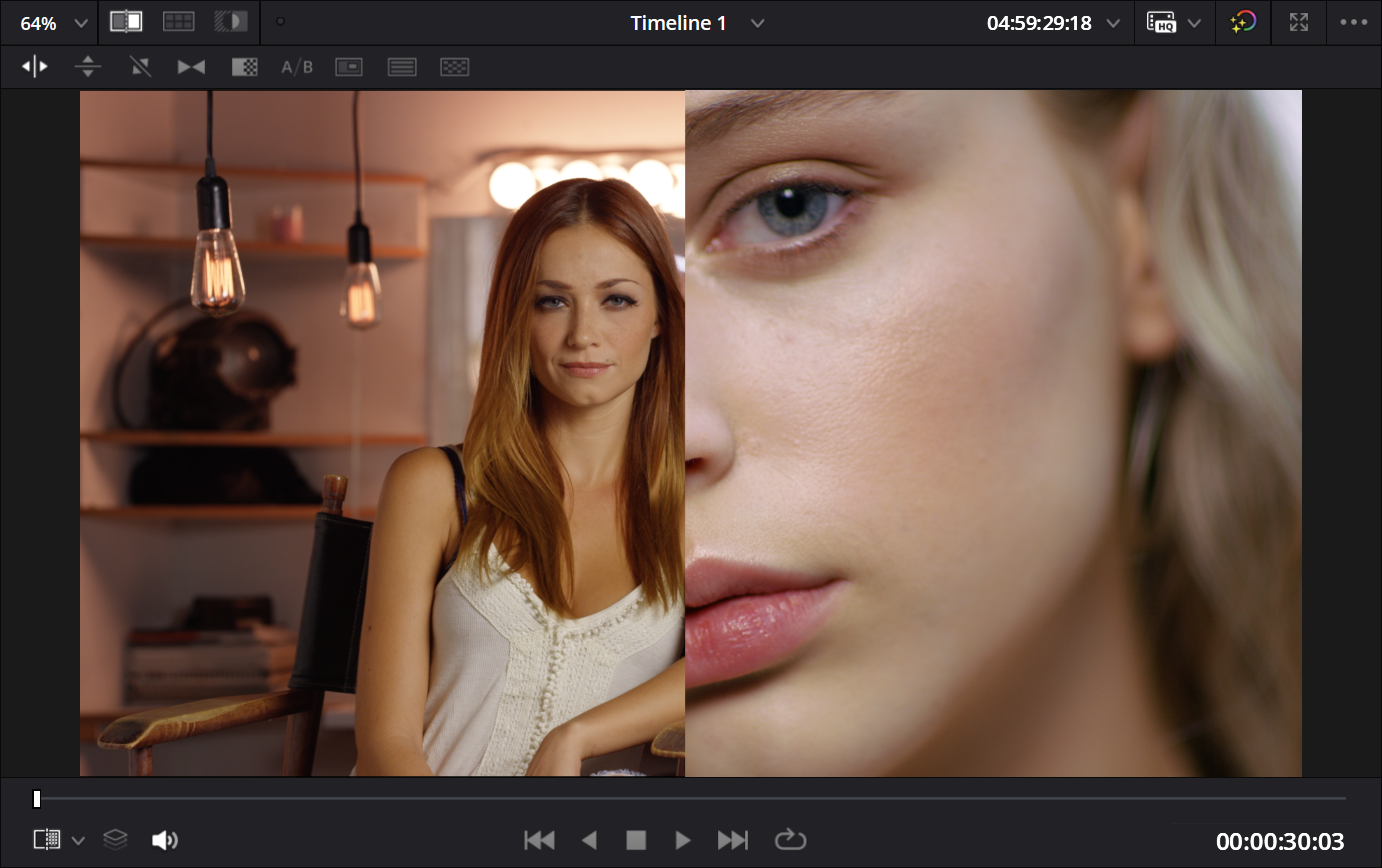Select the vertical wipe icon
The height and width of the screenshot is (868, 1382).
[88, 67]
